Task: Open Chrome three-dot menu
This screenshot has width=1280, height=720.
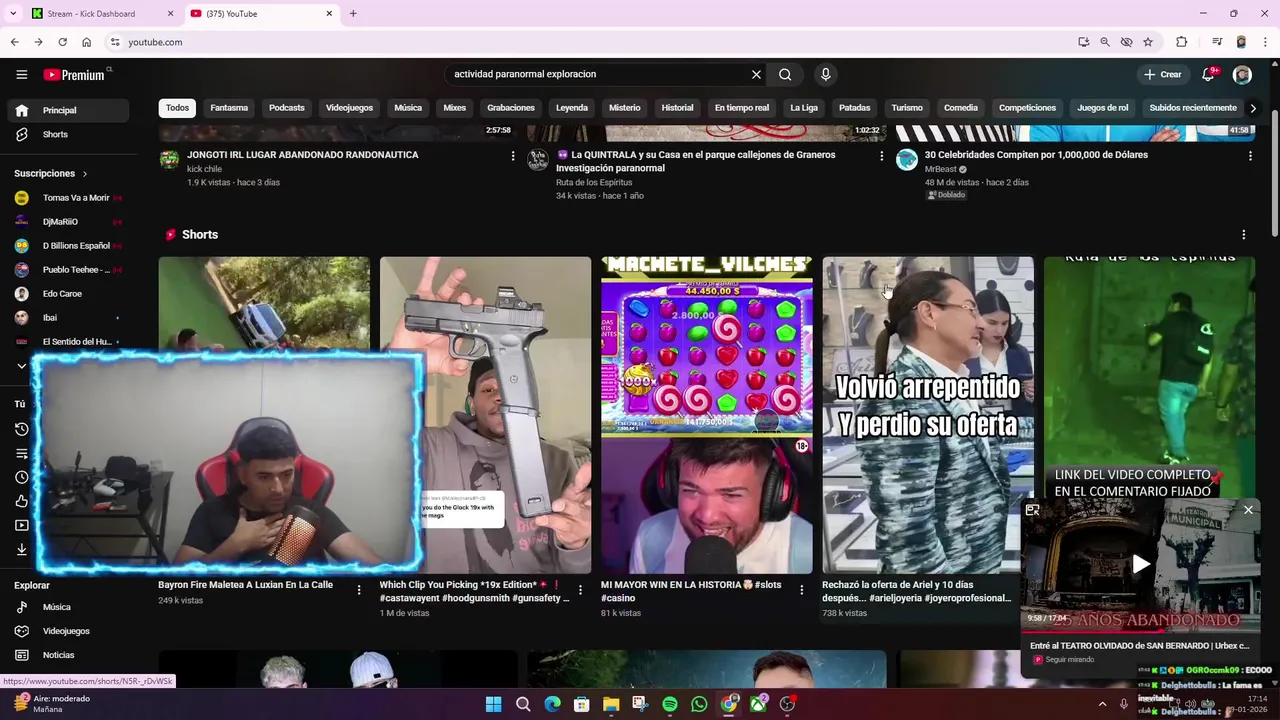Action: (1265, 42)
